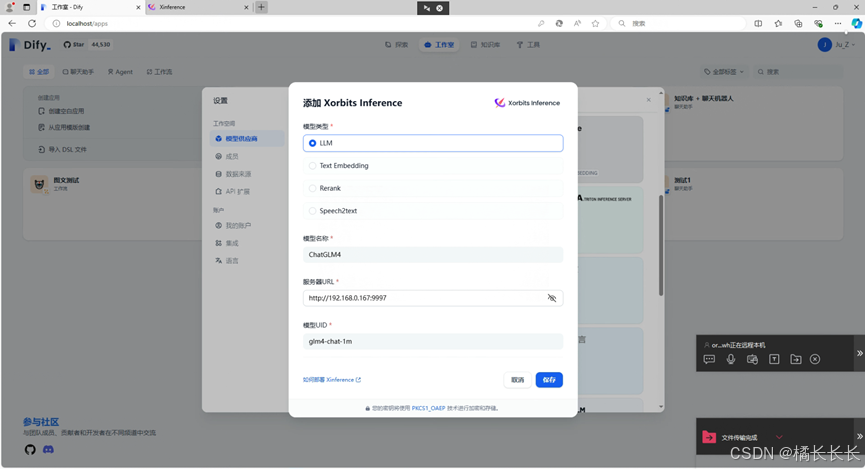This screenshot has width=865, height=469.
Task: Switch to the Xinference browser tab
Action: (x=199, y=7)
